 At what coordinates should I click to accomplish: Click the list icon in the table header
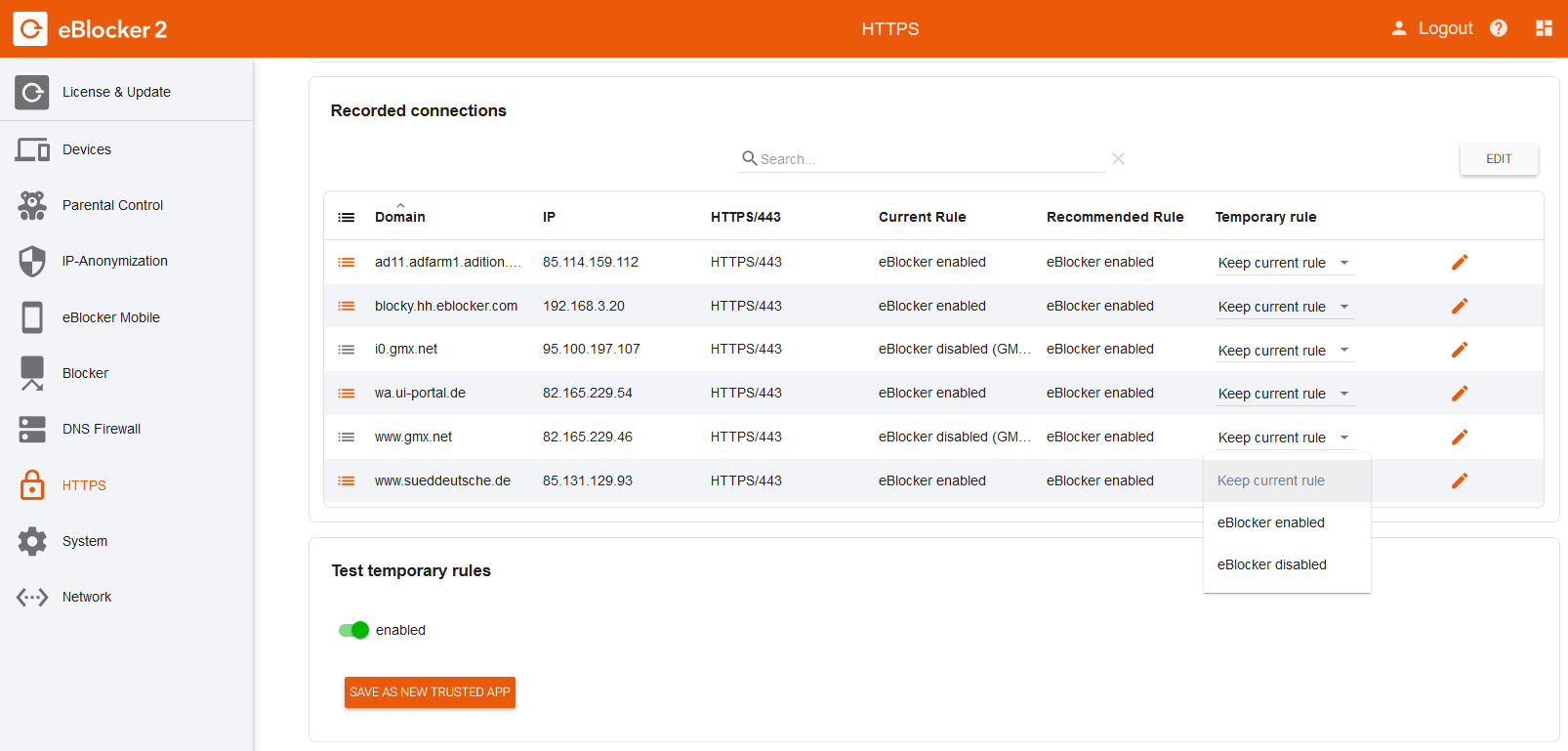pos(347,217)
